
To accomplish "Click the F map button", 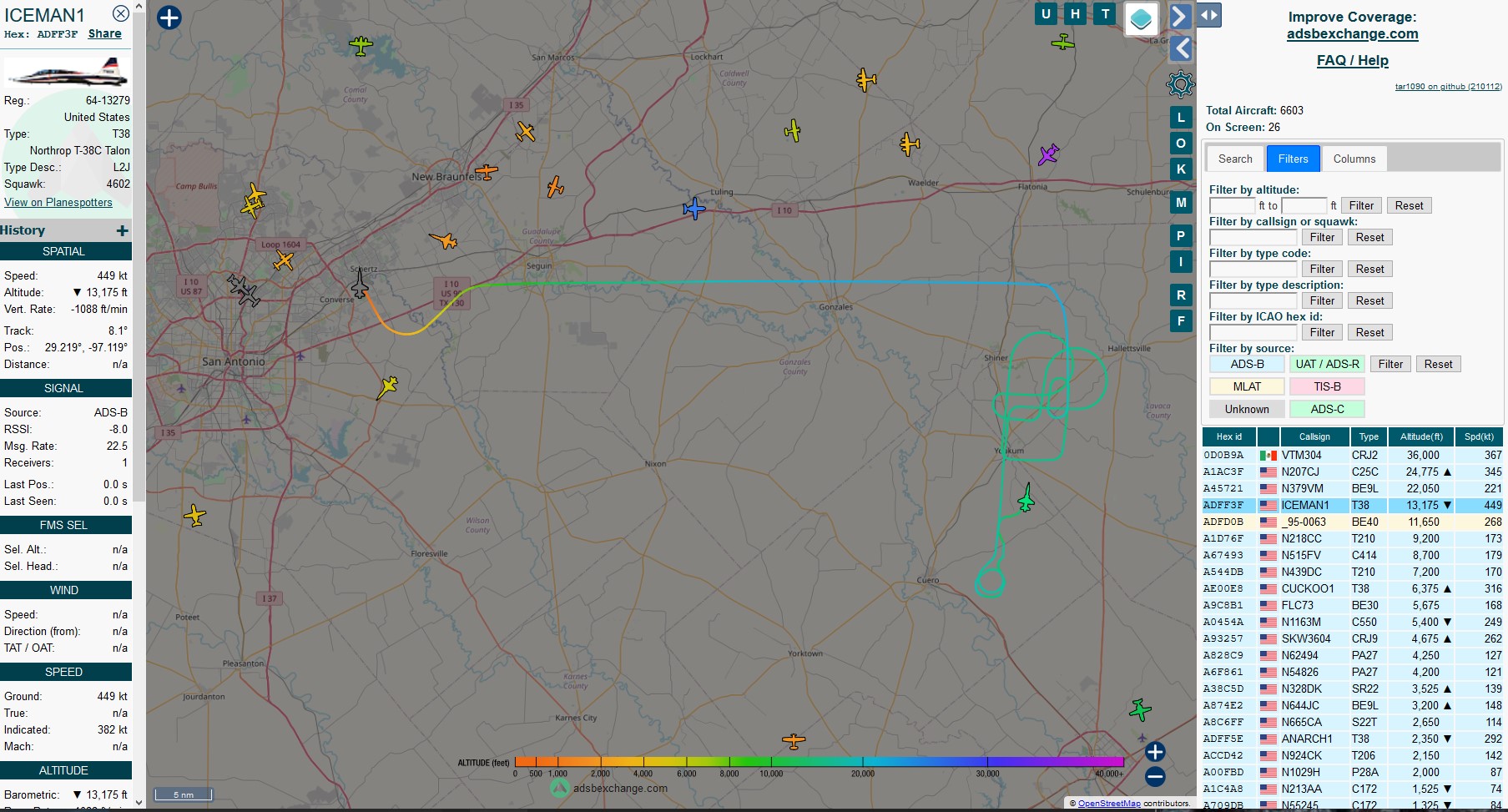I will [x=1181, y=320].
